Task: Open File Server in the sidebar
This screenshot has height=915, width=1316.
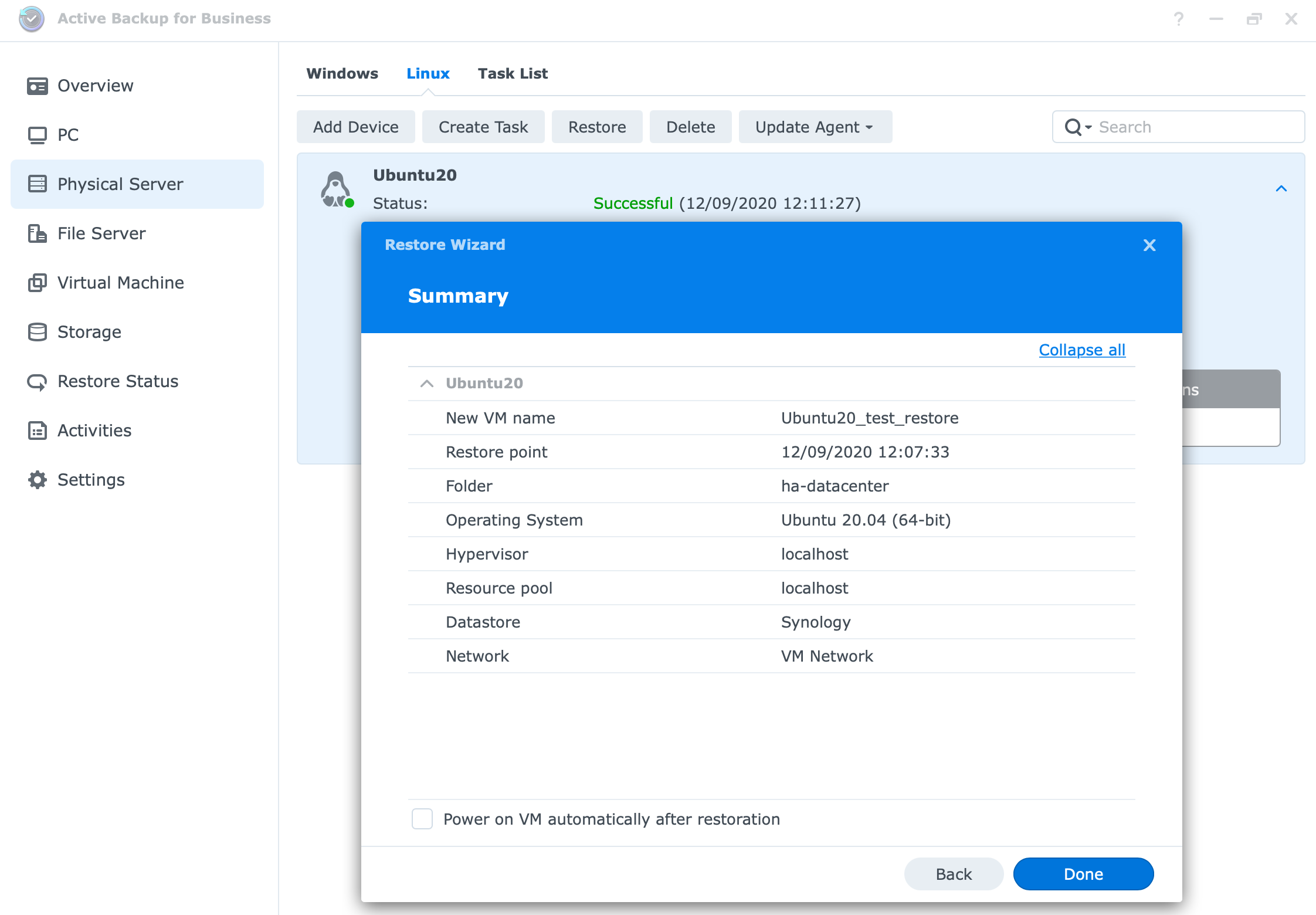Action: point(137,233)
